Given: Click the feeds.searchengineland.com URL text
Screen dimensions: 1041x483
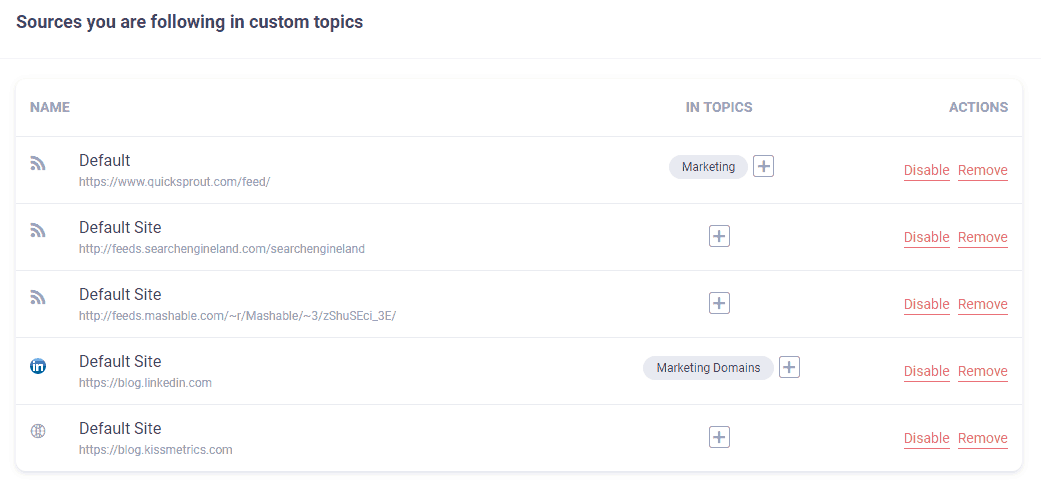Looking at the screenshot, I should 222,249.
